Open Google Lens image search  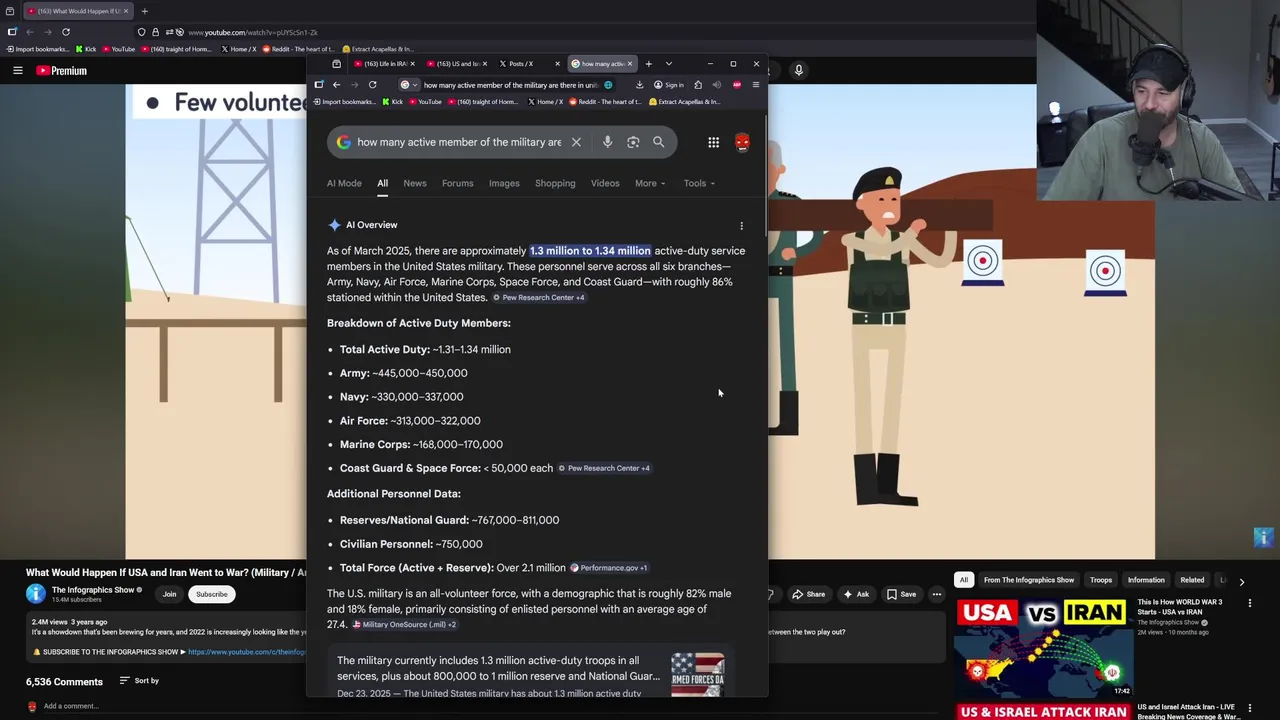click(633, 142)
